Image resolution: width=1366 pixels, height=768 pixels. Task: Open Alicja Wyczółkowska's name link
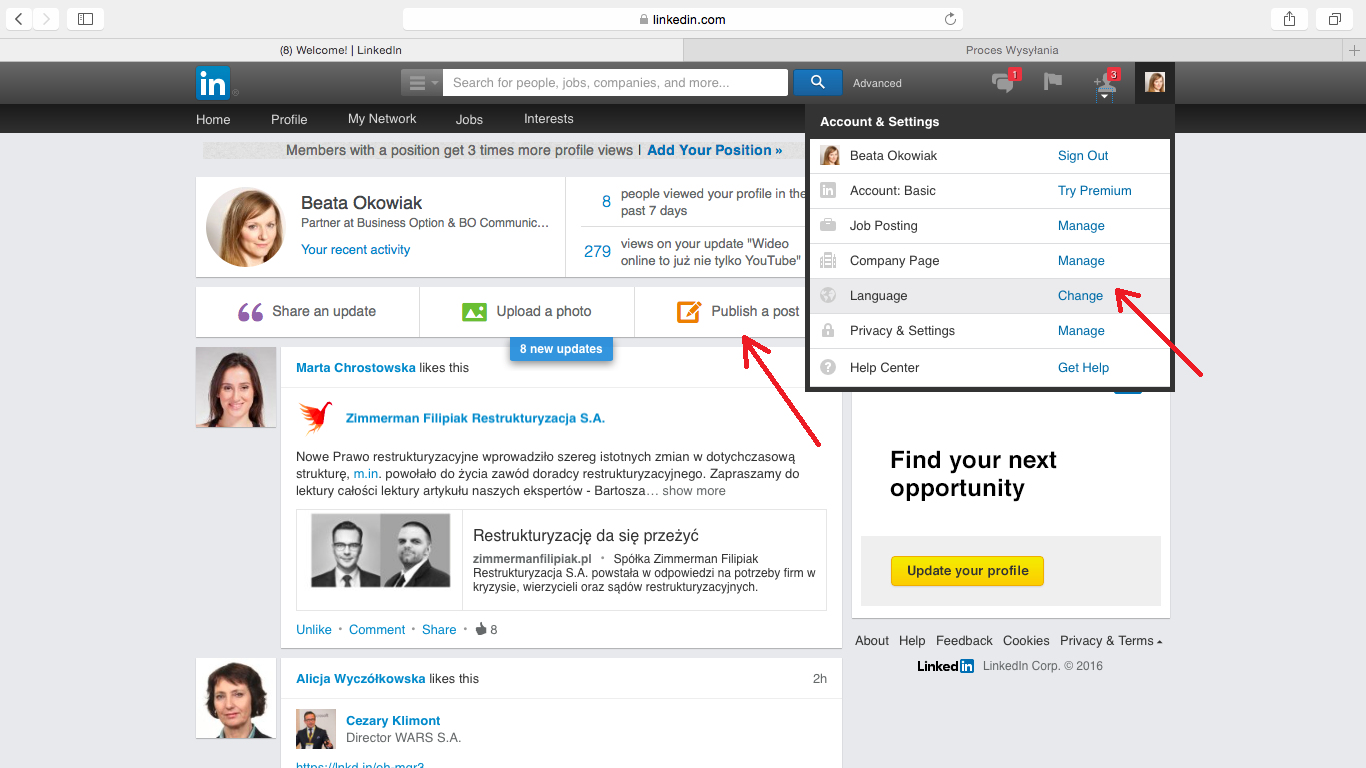point(361,679)
